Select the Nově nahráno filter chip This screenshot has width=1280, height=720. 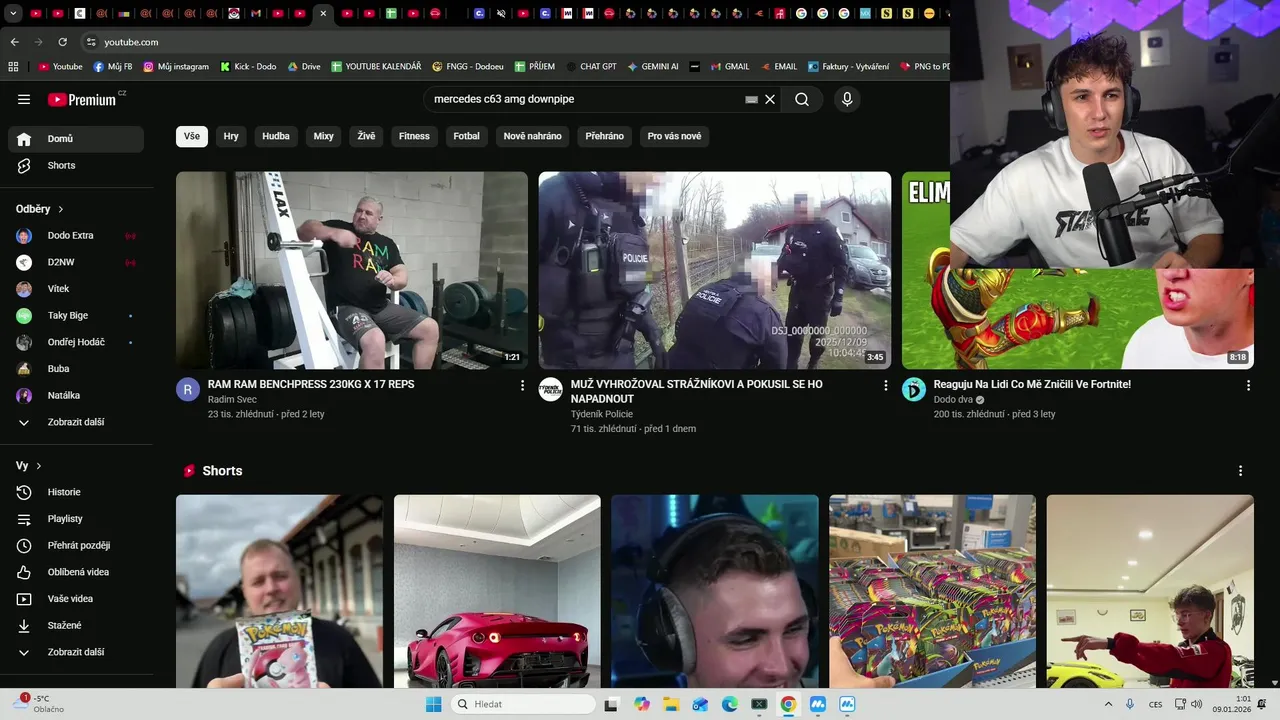click(x=532, y=136)
